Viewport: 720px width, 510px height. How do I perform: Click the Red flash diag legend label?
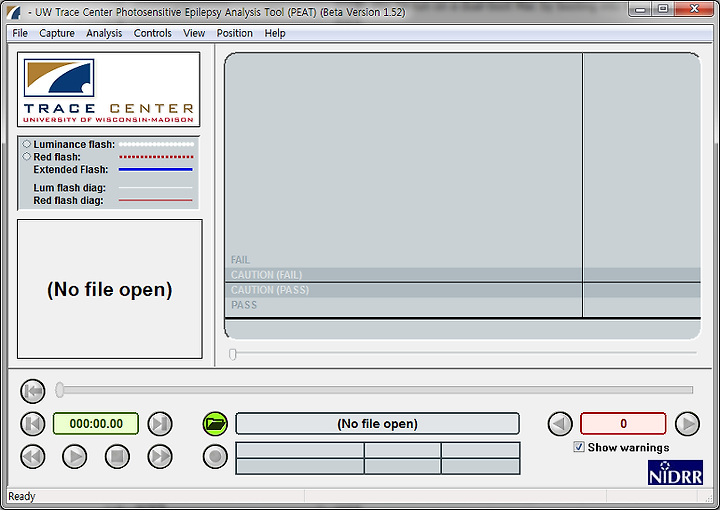point(68,201)
